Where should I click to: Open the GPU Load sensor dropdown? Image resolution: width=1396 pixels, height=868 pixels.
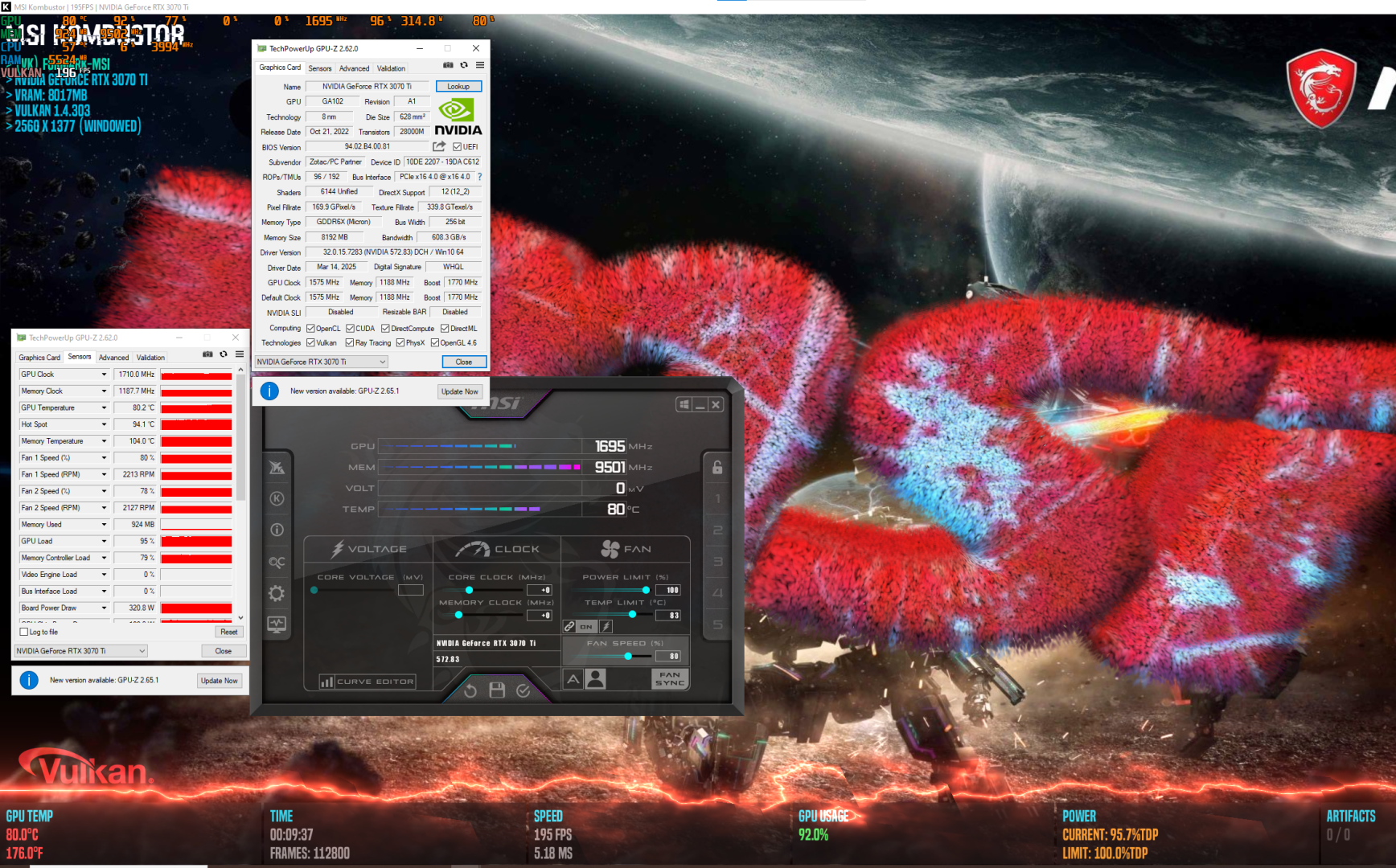pyautogui.click(x=104, y=541)
